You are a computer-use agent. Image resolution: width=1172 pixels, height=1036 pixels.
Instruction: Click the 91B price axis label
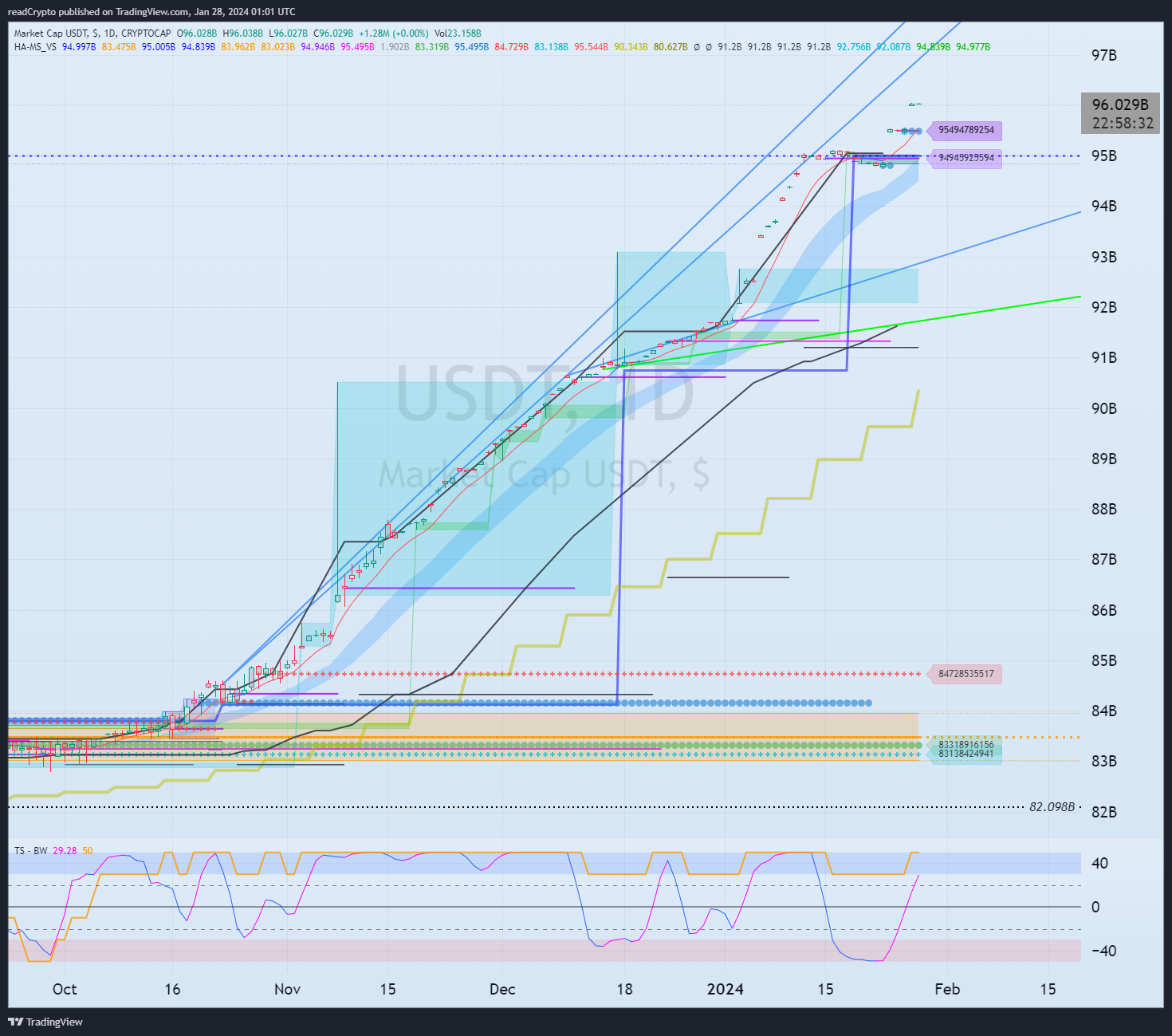click(x=1104, y=357)
